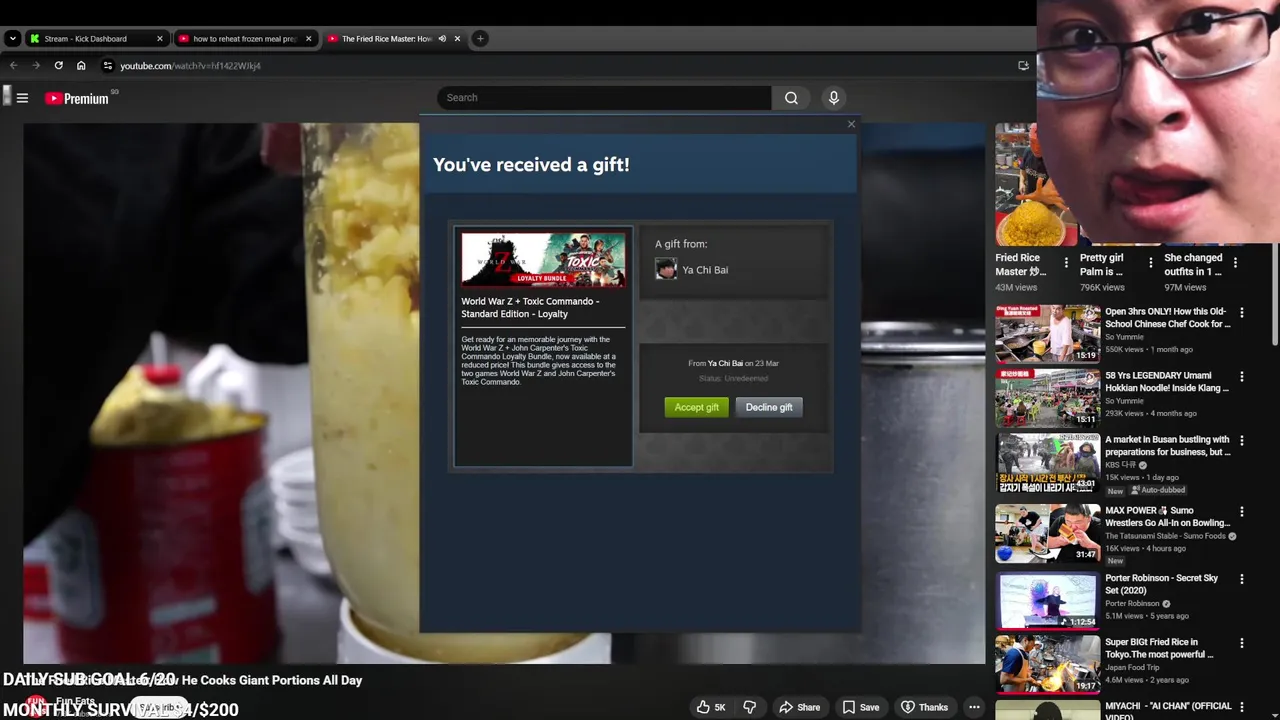Open 'Open 3hrs ONLY! How this Old-School' title

[x=1167, y=318]
